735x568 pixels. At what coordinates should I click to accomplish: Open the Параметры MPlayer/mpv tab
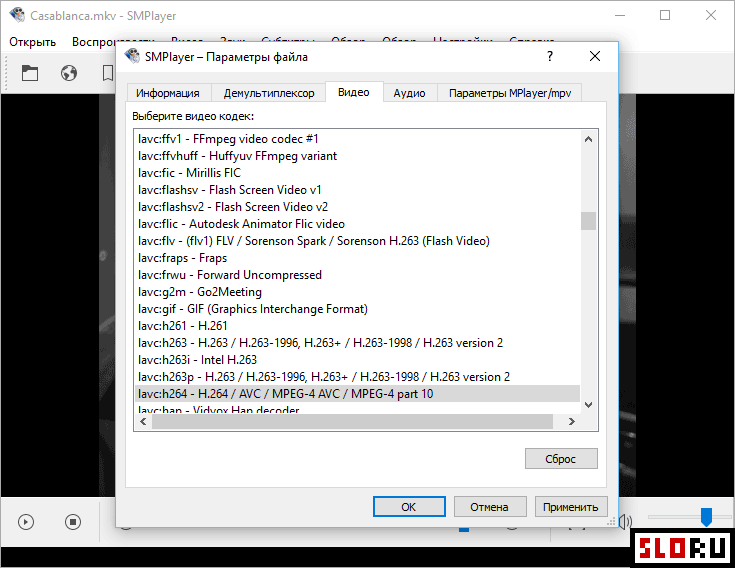point(510,93)
